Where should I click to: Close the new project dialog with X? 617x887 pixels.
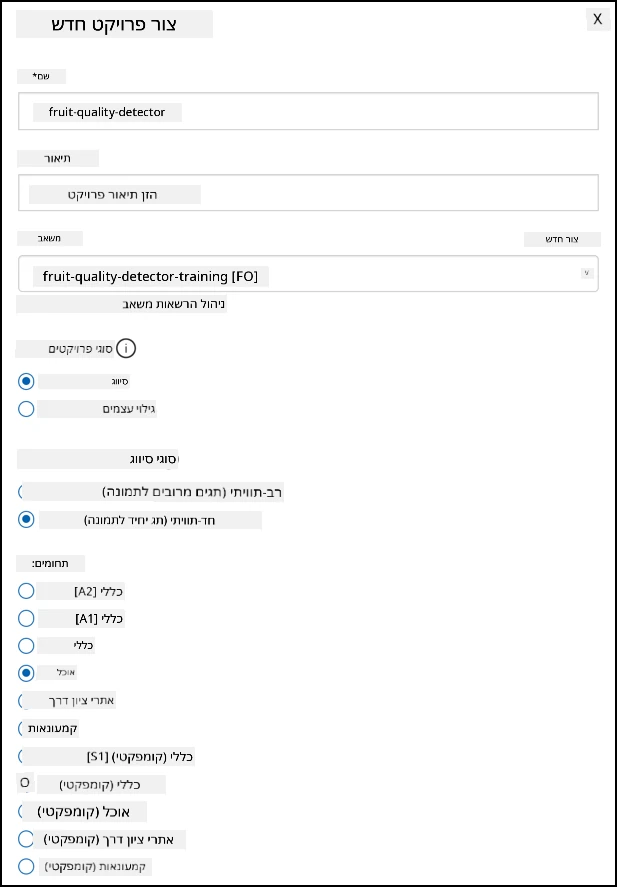pyautogui.click(x=597, y=19)
